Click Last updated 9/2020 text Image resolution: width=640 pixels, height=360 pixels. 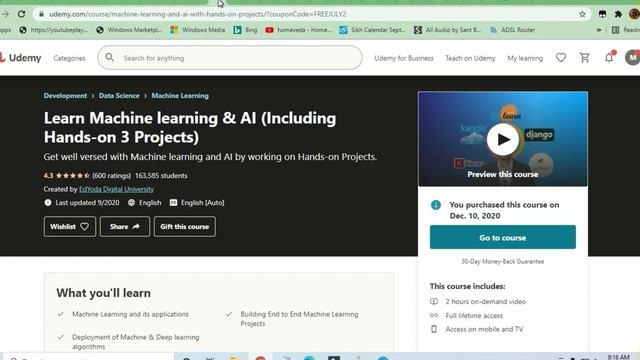(87, 202)
